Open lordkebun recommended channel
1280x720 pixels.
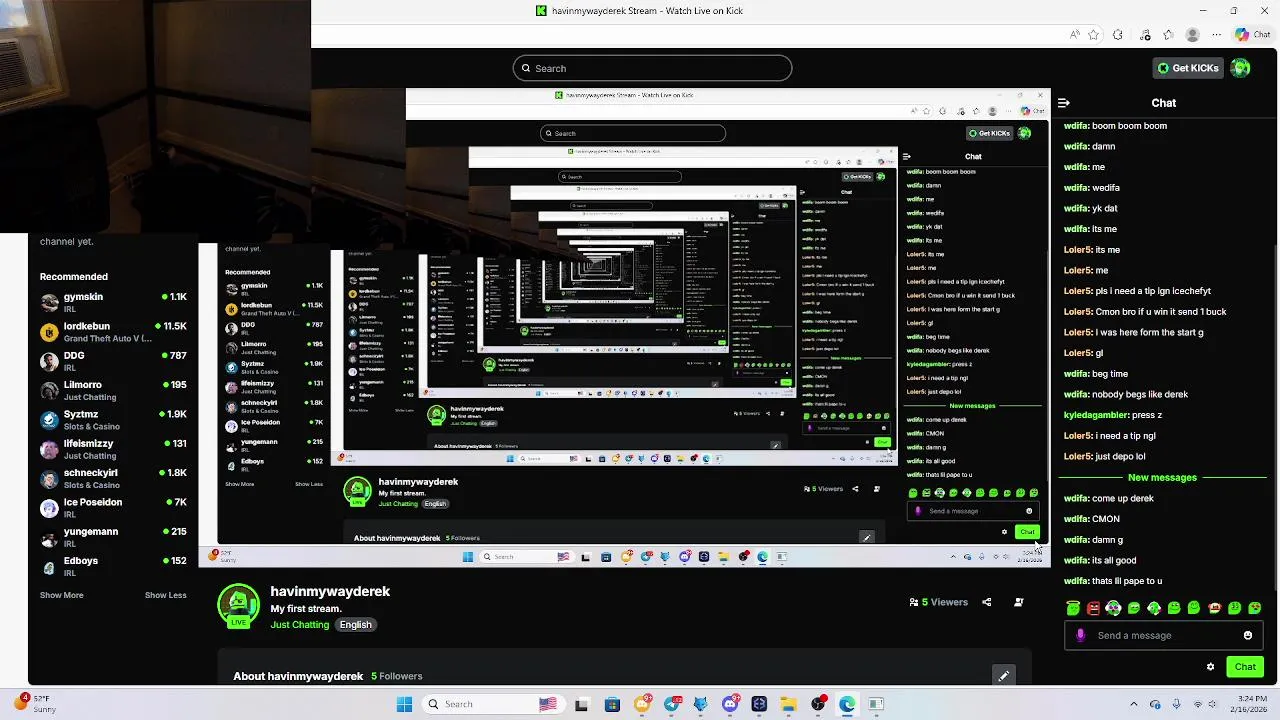[x=113, y=332]
